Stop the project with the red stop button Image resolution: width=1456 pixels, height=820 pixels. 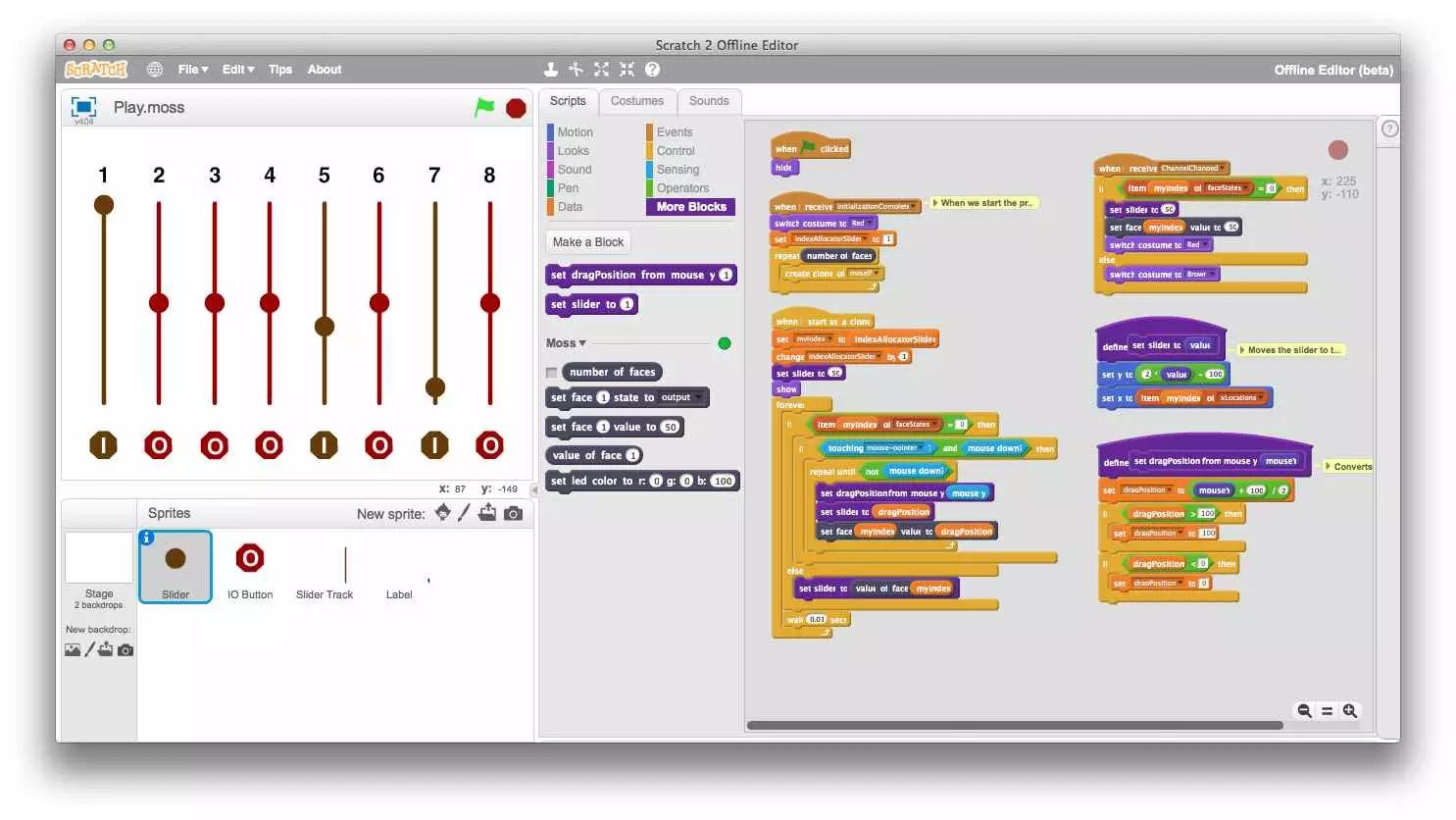[516, 108]
